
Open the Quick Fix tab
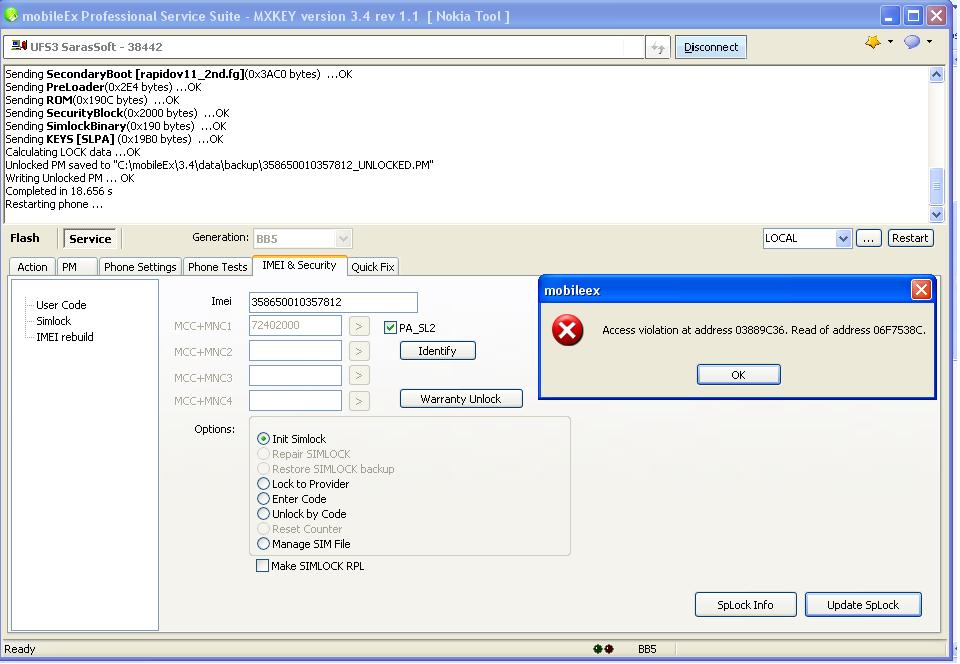[x=373, y=267]
